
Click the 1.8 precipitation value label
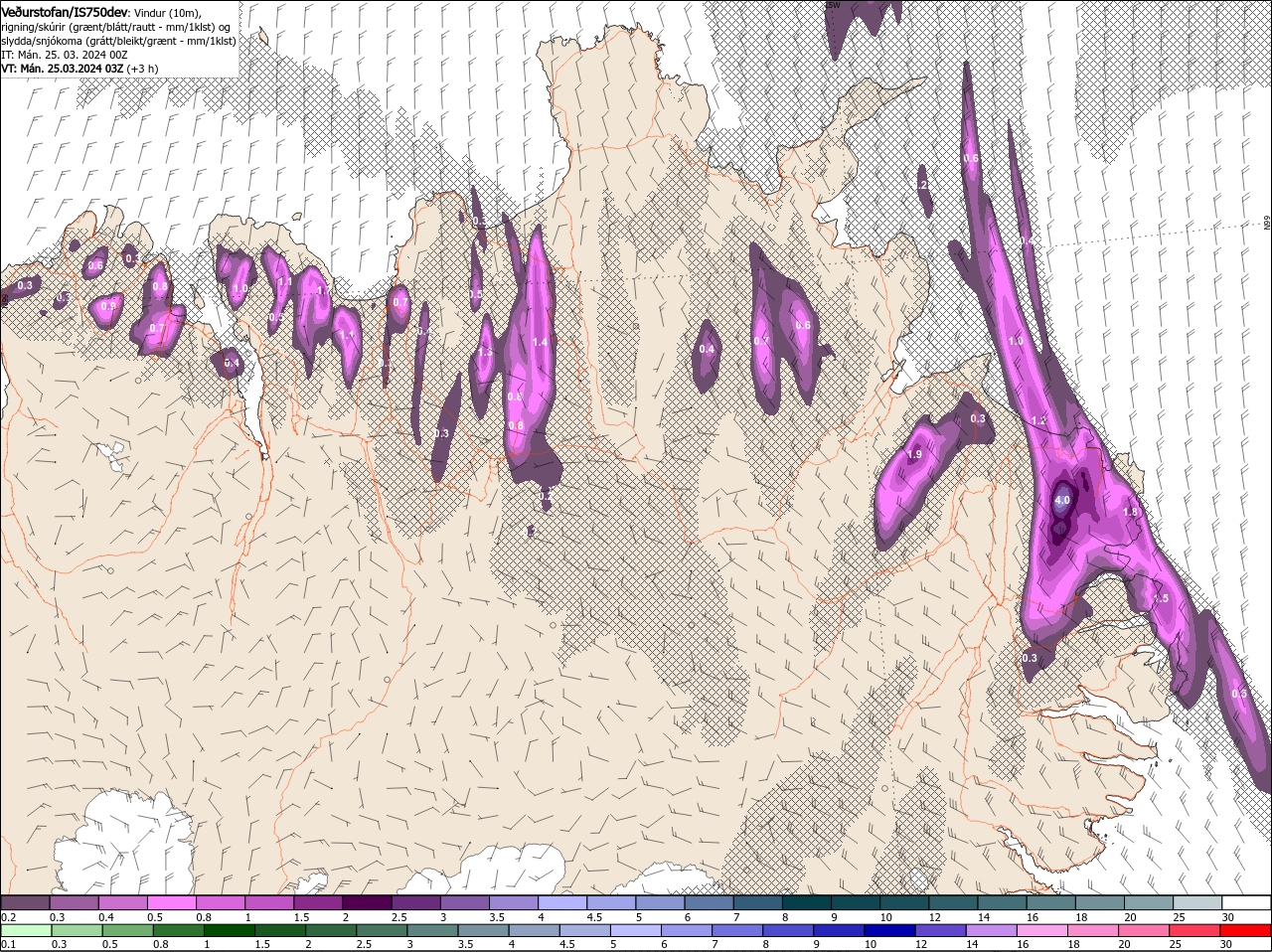click(1130, 512)
